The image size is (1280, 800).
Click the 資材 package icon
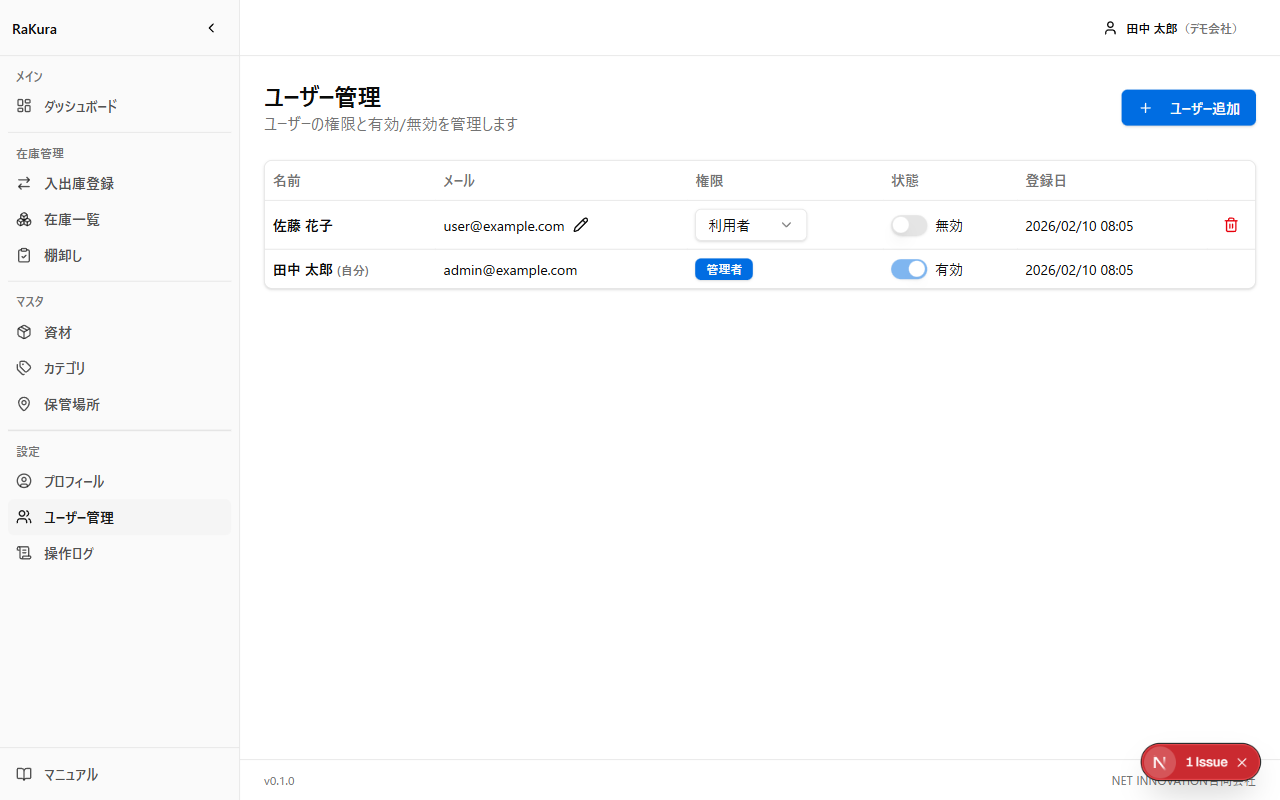24,332
